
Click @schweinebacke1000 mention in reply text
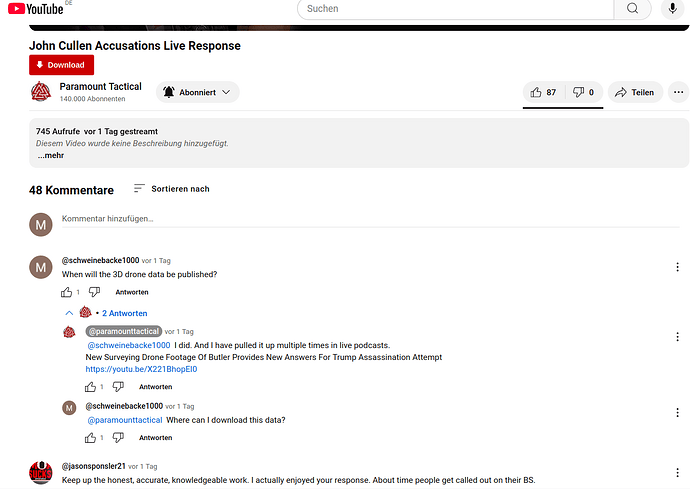coord(129,345)
